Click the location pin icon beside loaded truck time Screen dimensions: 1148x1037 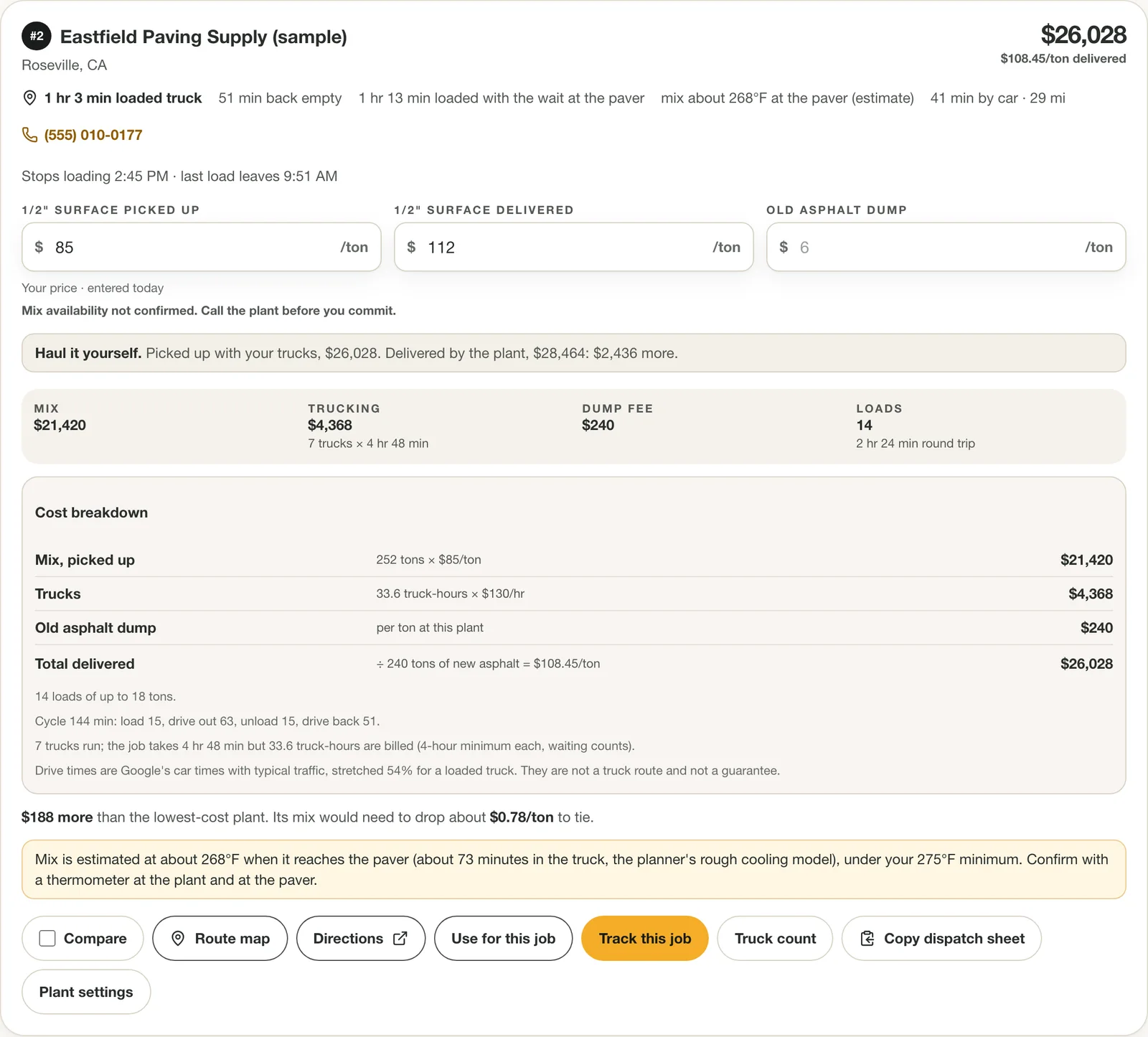point(29,98)
